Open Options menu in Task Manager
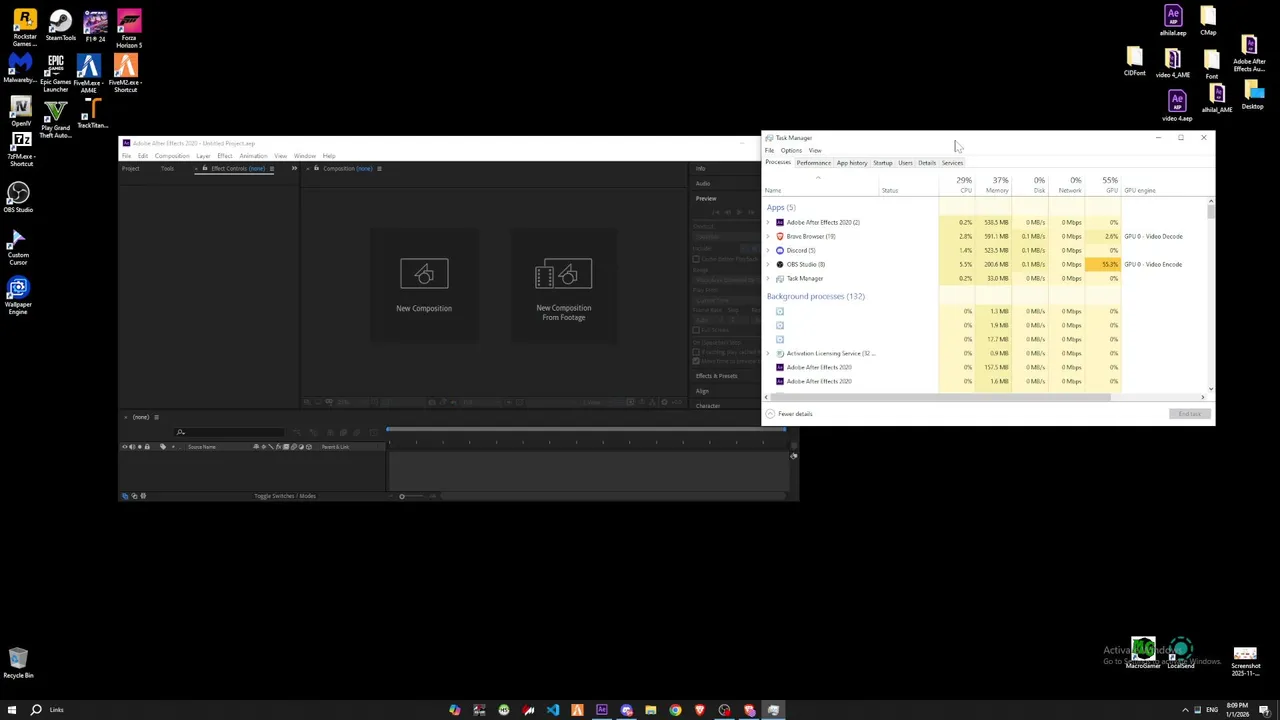1280x720 pixels. [791, 151]
